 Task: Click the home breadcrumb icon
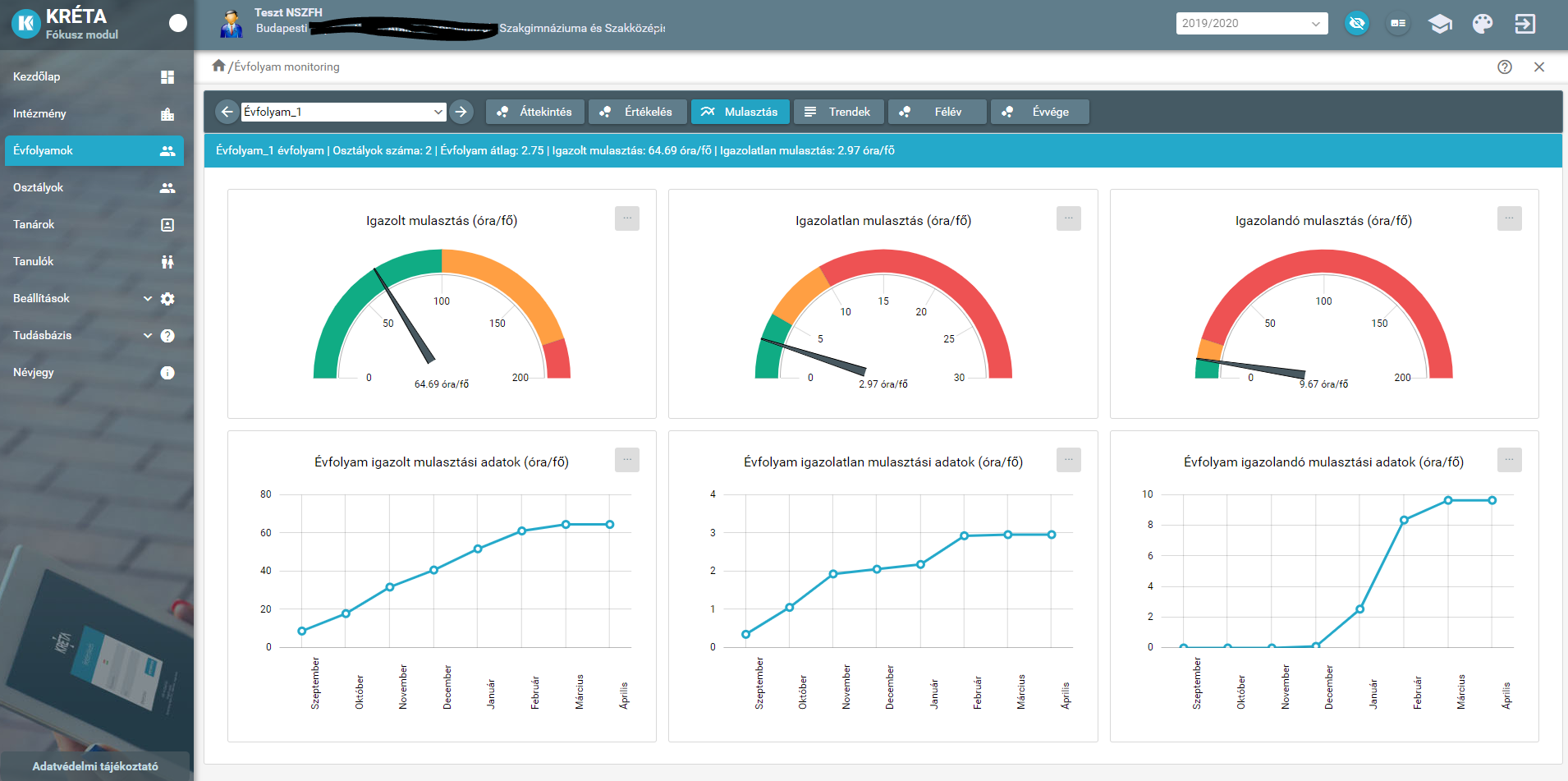click(x=218, y=66)
